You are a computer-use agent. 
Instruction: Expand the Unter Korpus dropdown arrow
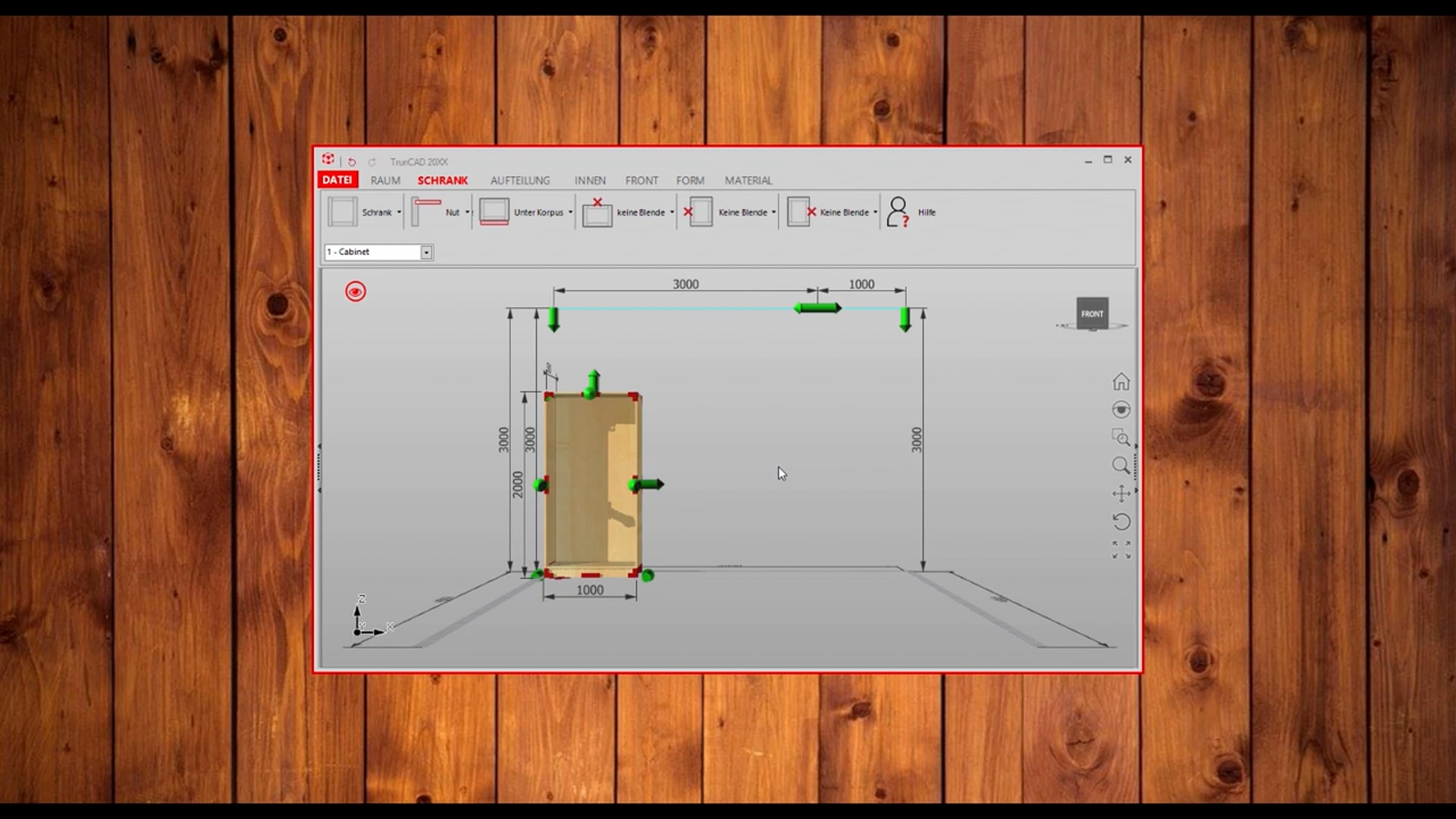570,212
